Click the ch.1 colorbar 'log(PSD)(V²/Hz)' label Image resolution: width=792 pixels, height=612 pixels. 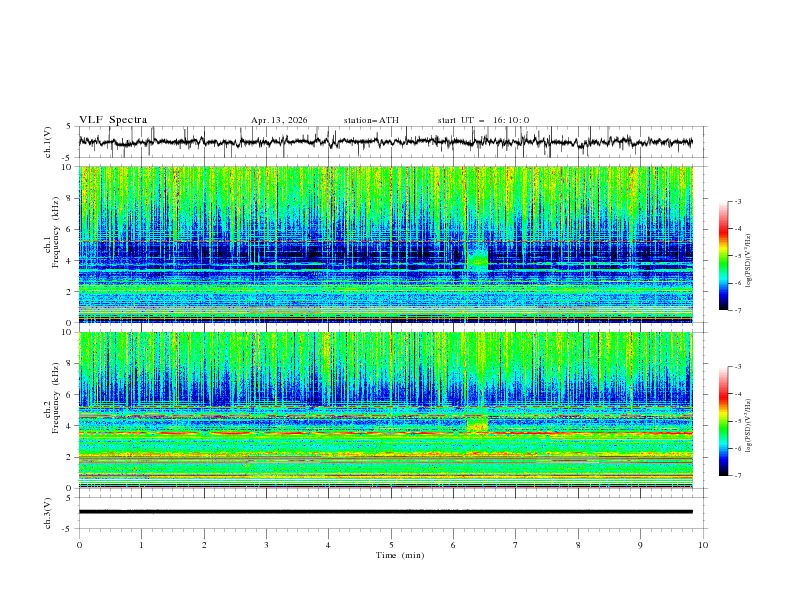(x=749, y=260)
